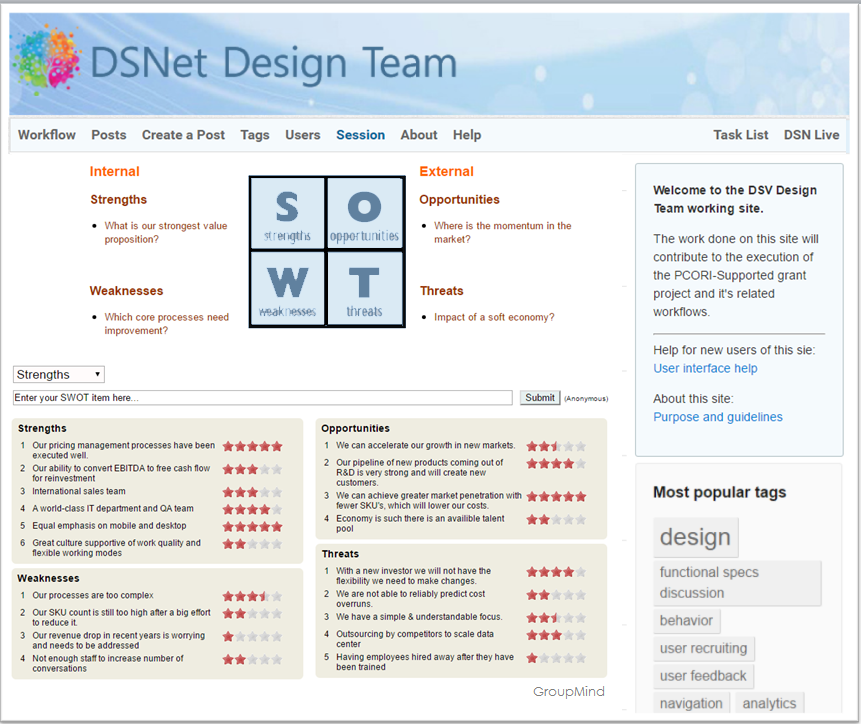Viewport: 861px width, 724px height.
Task: Click the T threats tile in SWOT grid
Action: tap(364, 288)
